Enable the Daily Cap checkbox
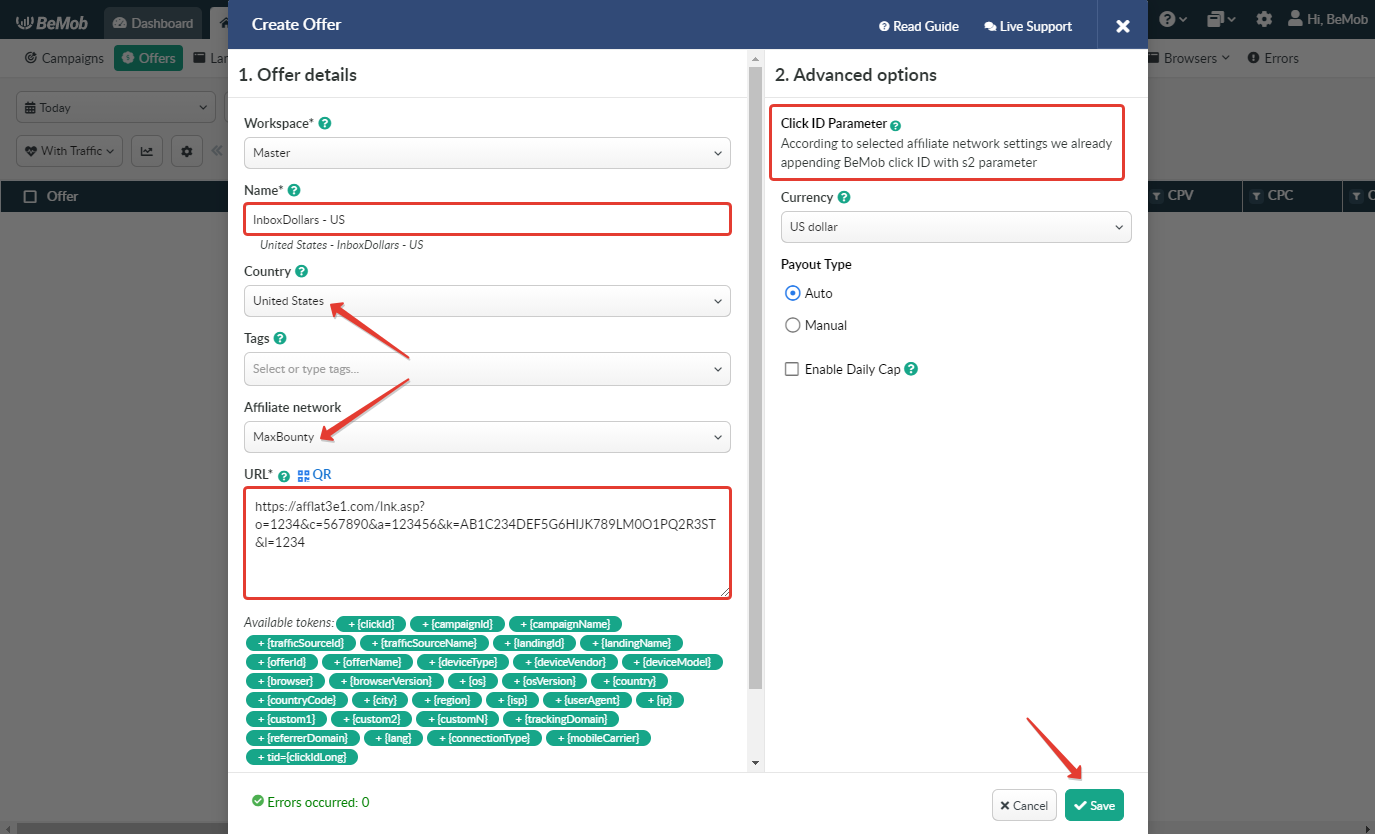Image resolution: width=1375 pixels, height=834 pixels. [x=792, y=369]
